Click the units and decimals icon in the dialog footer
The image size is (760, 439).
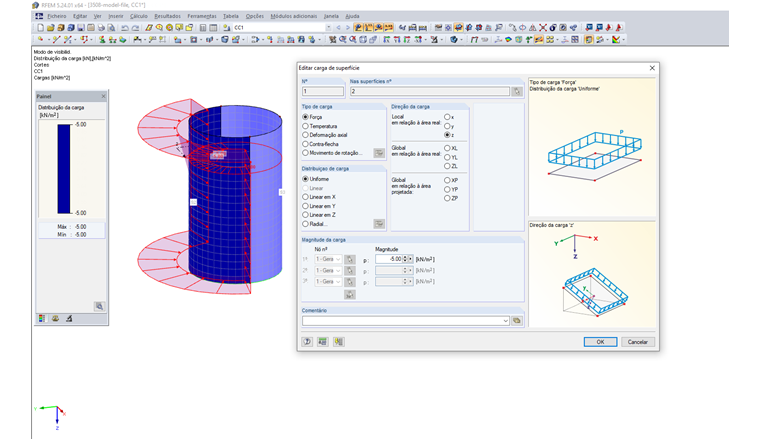323,342
